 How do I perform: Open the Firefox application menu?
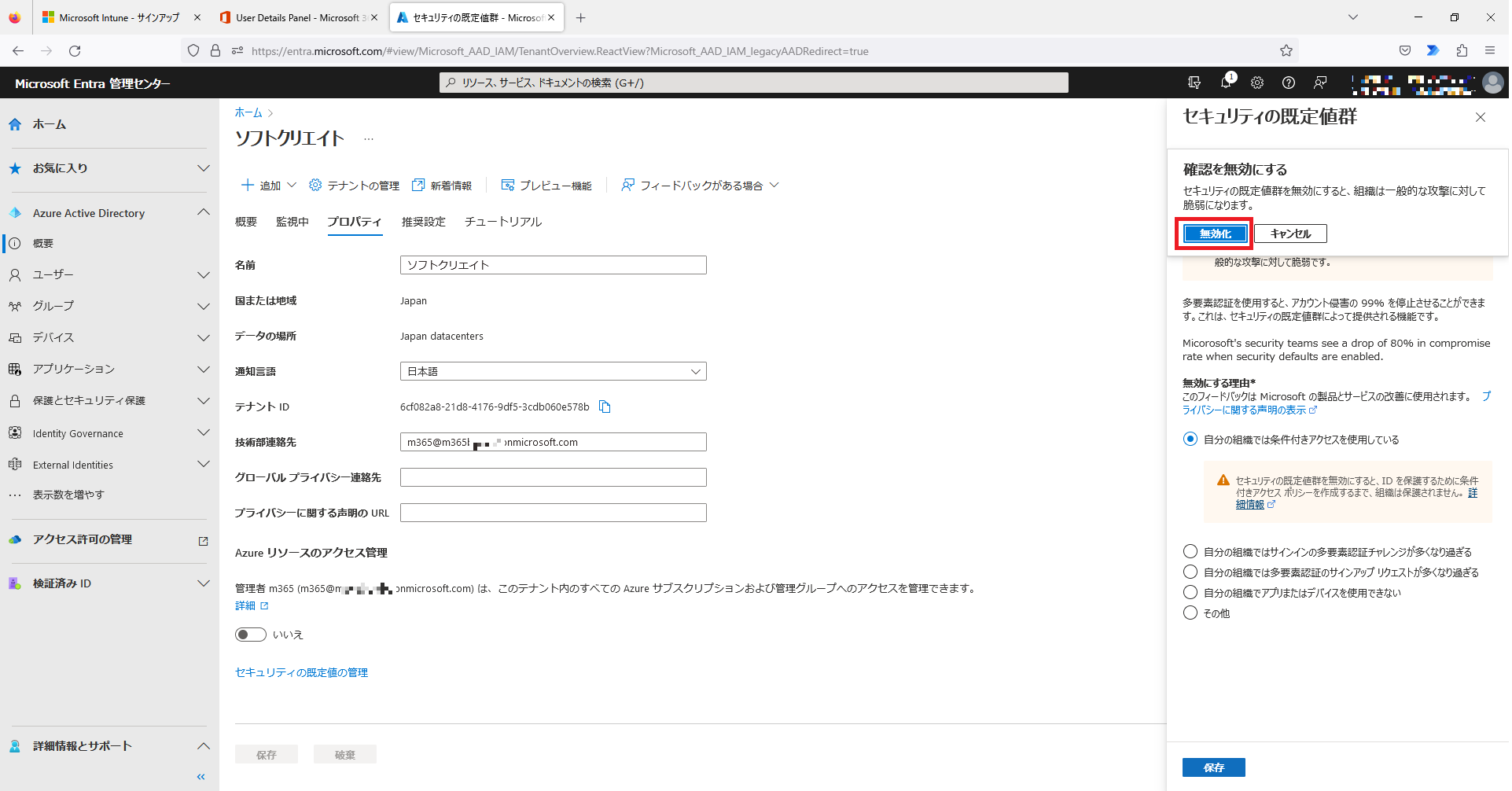pyautogui.click(x=1490, y=51)
